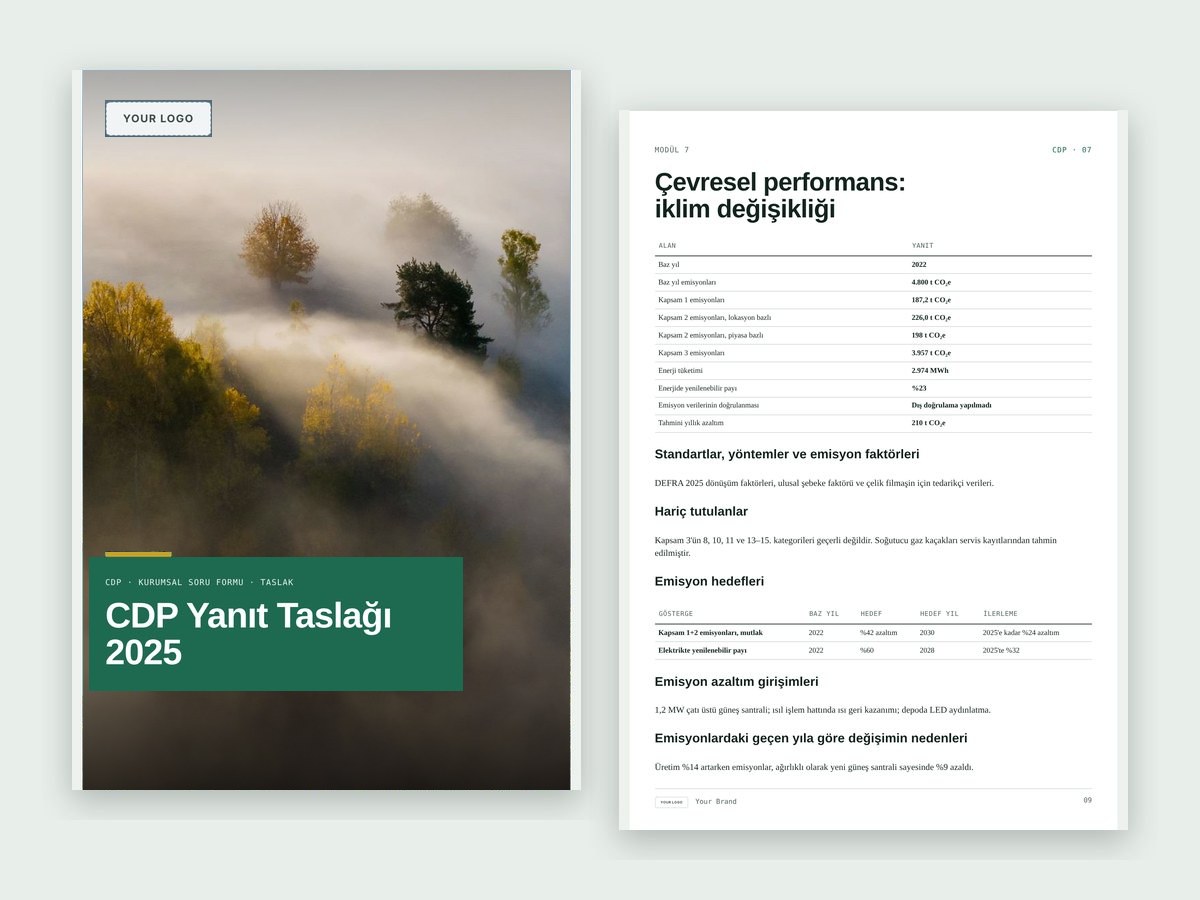Click the '2025'e kadar %24 azaltım' cell
The width and height of the screenshot is (1200, 900).
pyautogui.click(x=1021, y=633)
